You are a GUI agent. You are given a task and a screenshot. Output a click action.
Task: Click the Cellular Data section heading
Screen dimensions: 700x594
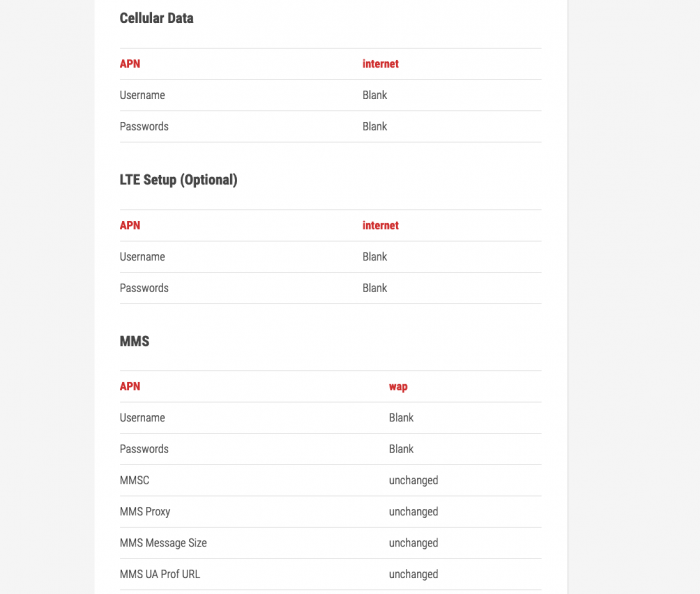point(156,18)
